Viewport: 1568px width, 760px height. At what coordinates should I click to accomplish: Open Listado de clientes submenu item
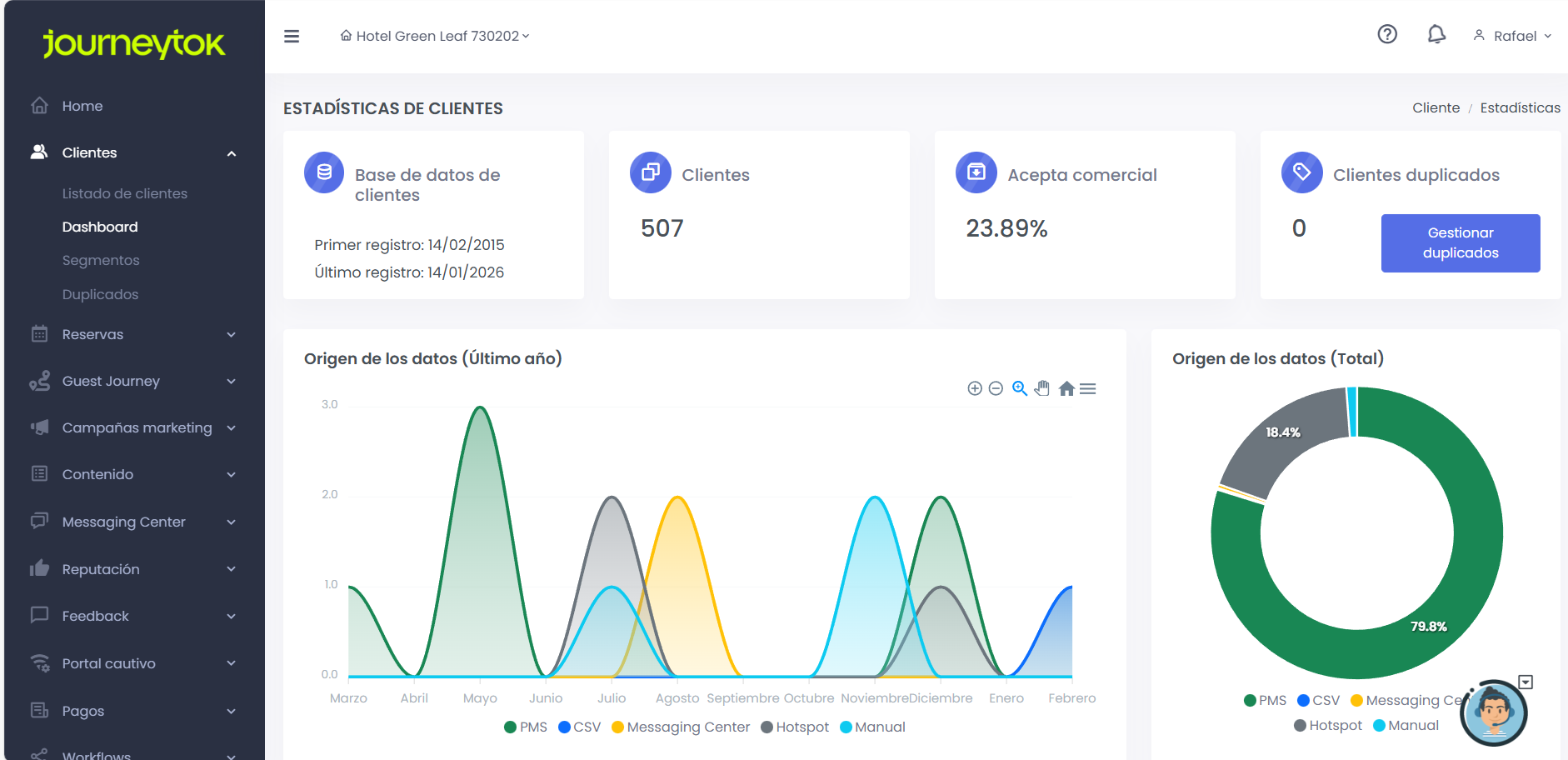coord(125,193)
